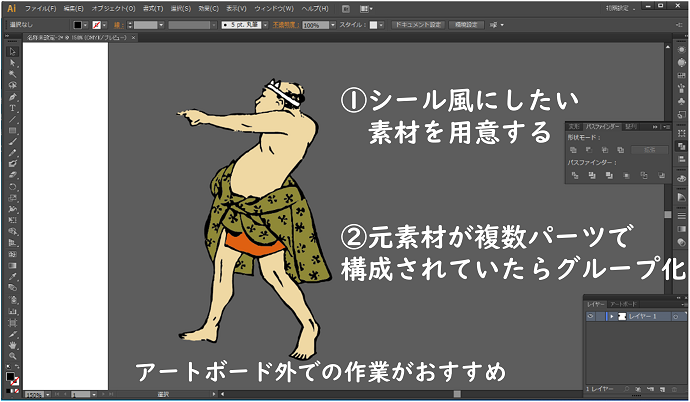The image size is (690, 402).
Task: Pick the Rotate tool
Action: click(12, 187)
